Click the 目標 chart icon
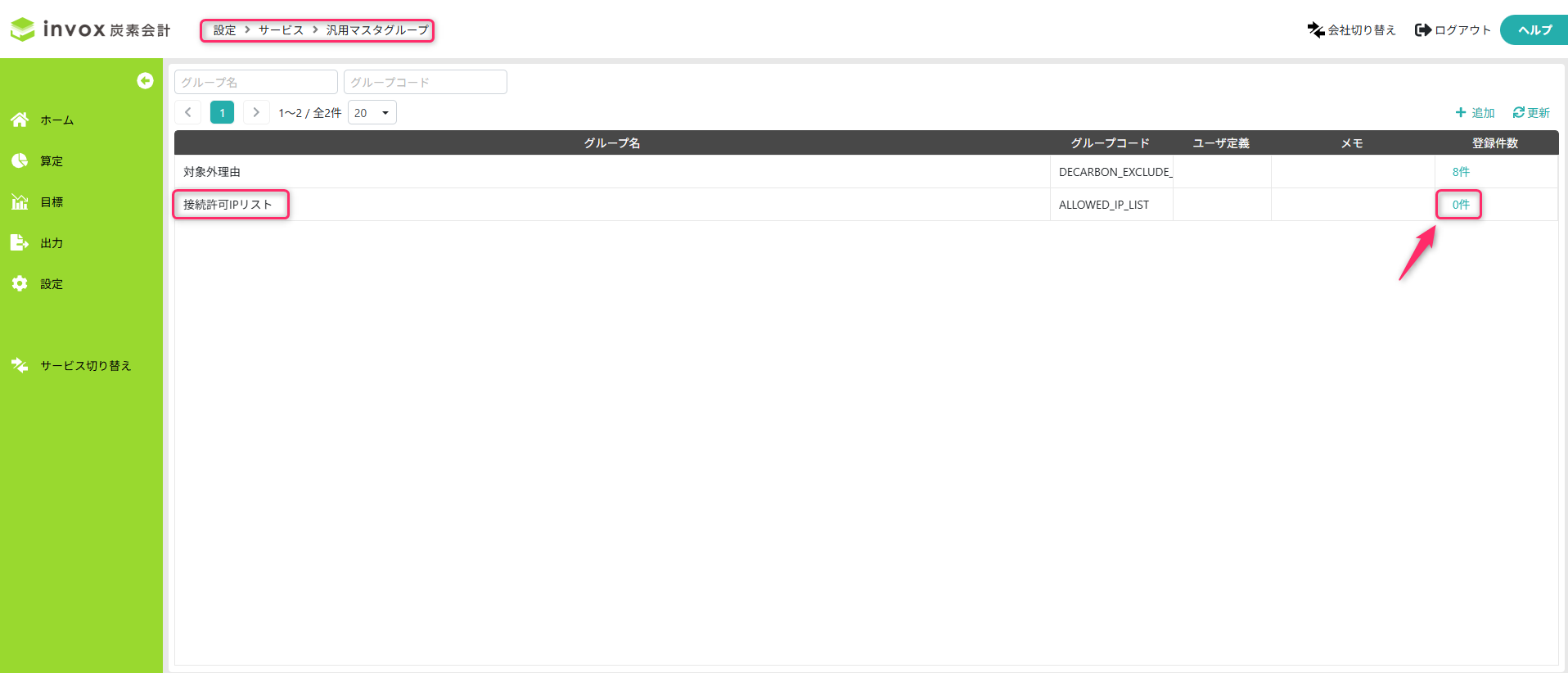This screenshot has height=673, width=1568. tap(20, 201)
